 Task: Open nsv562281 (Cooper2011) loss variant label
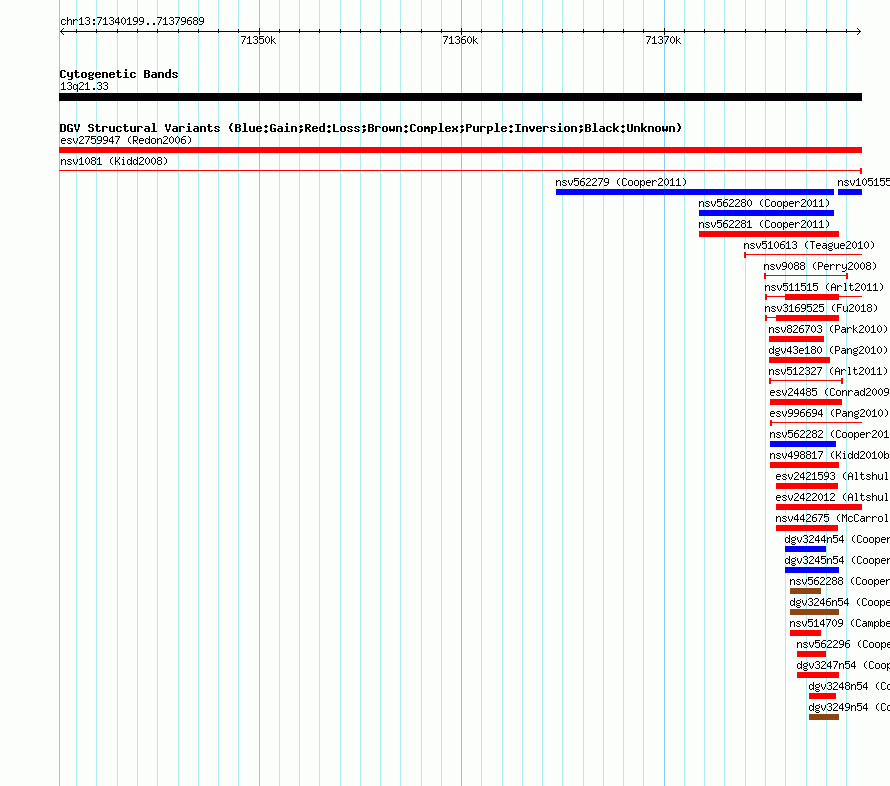click(x=764, y=224)
